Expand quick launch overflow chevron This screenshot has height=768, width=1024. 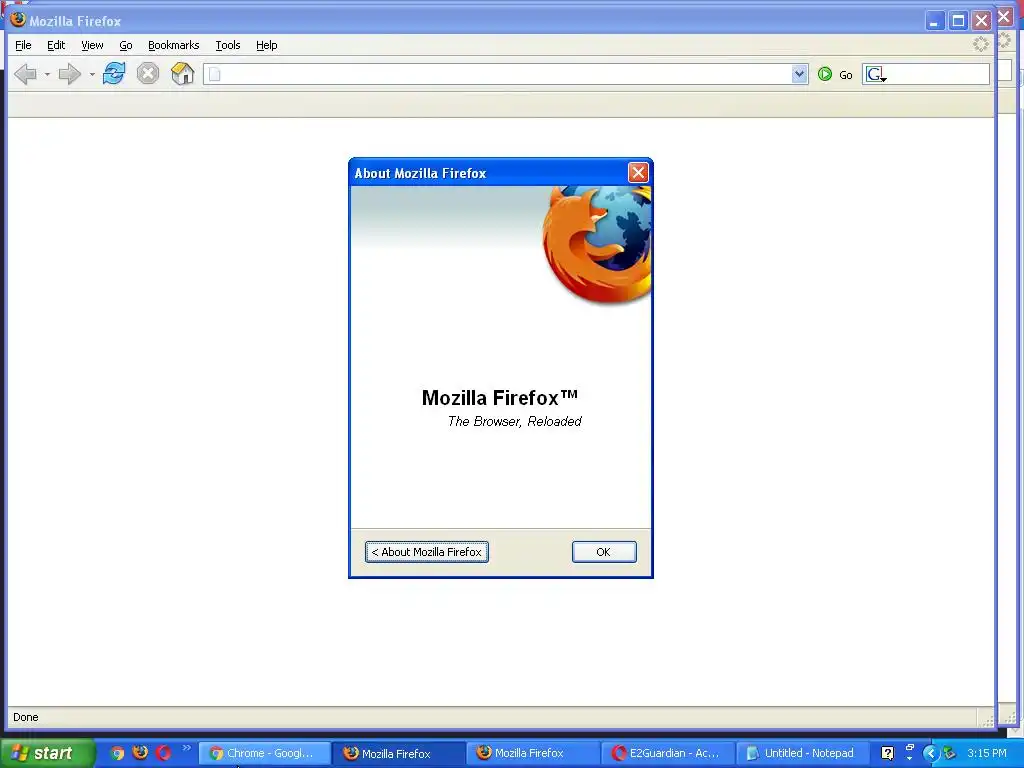[187, 748]
